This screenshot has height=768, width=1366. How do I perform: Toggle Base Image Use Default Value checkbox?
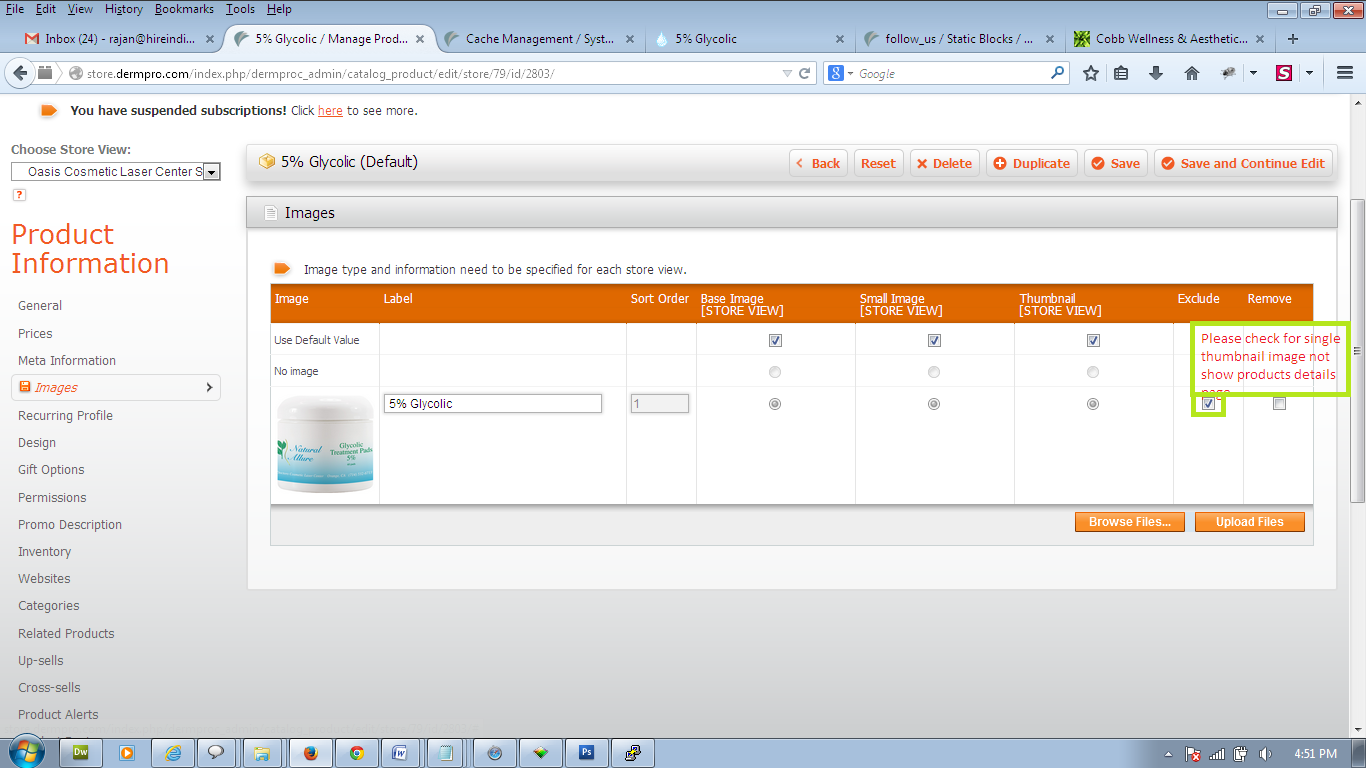pos(775,340)
